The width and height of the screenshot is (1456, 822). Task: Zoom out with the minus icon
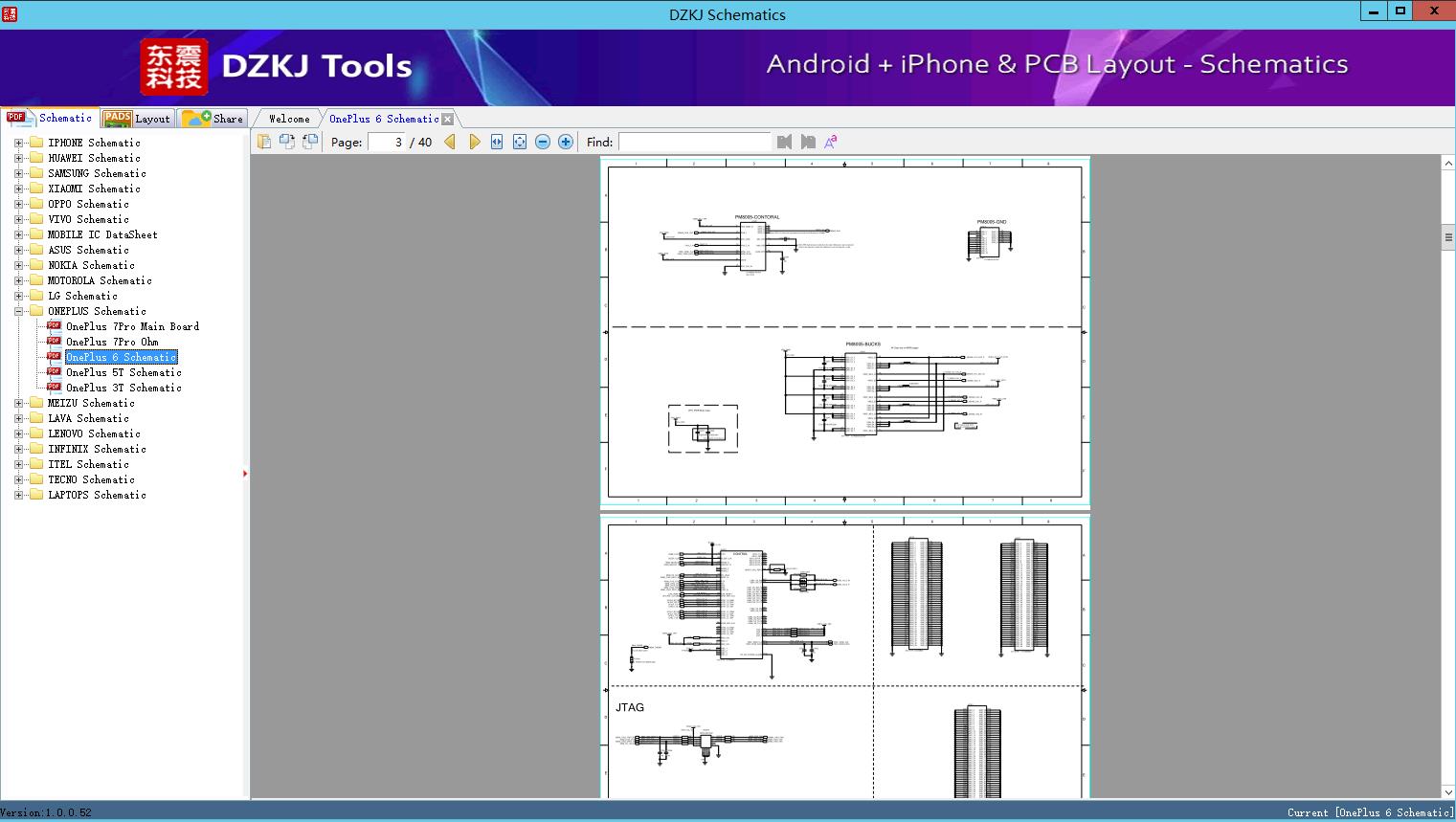pos(543,142)
